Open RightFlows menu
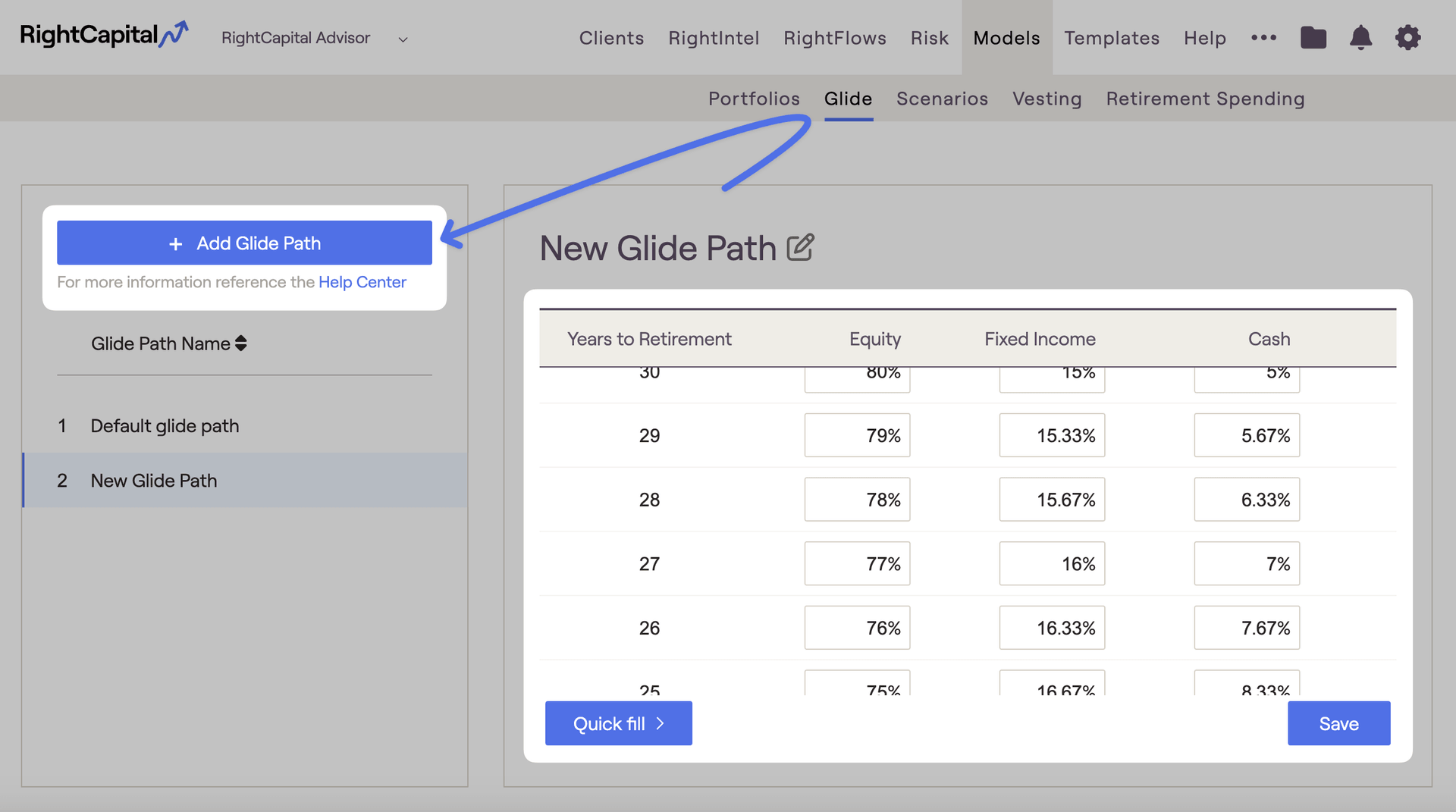 pyautogui.click(x=835, y=38)
